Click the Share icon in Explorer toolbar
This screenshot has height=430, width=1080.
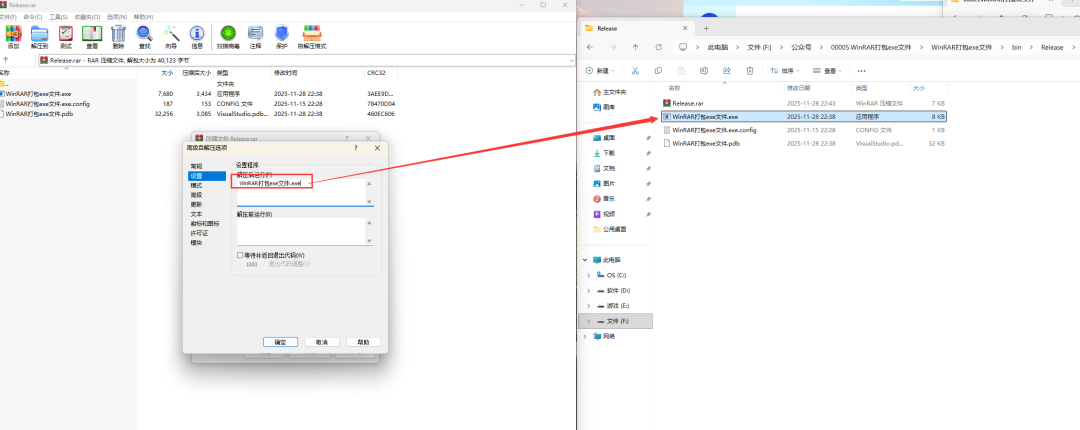[727, 70]
